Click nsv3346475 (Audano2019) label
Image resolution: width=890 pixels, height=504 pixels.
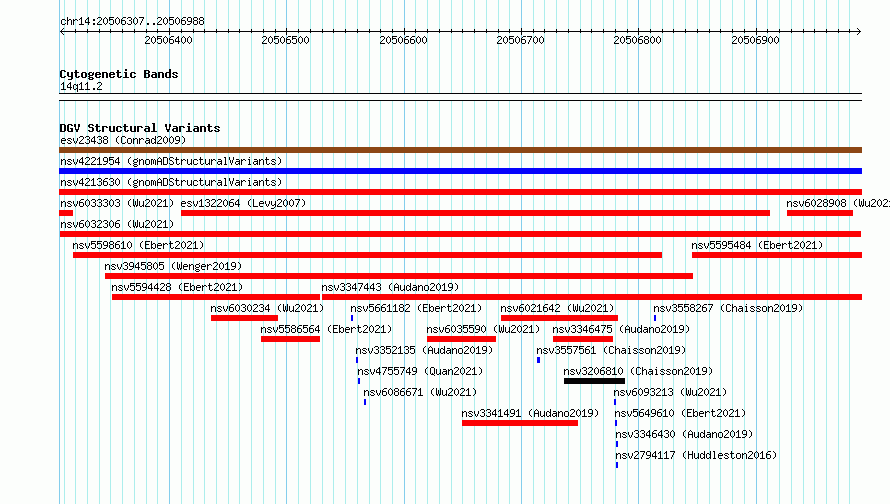pos(621,329)
